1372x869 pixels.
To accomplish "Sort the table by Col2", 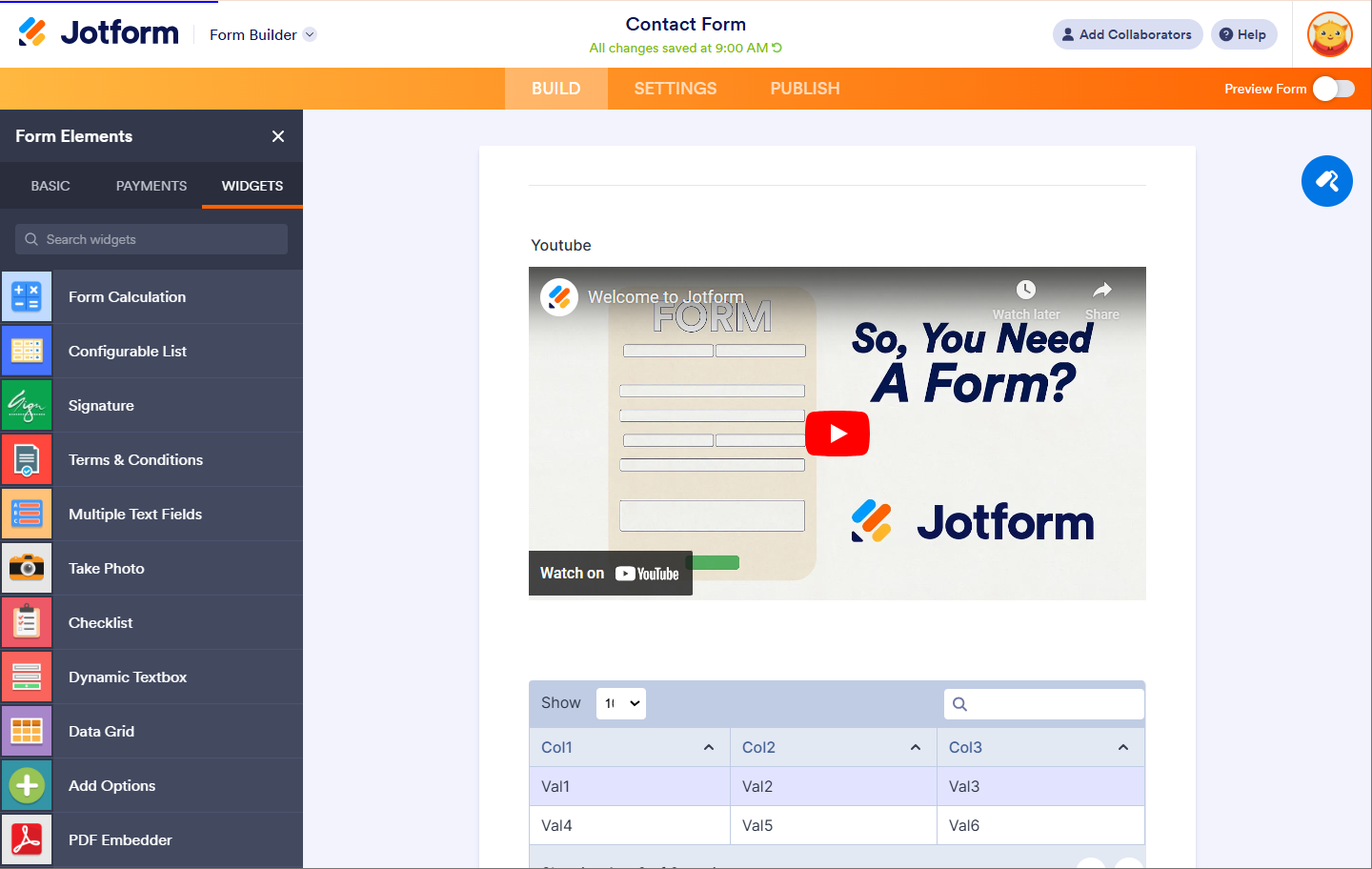I will [834, 747].
